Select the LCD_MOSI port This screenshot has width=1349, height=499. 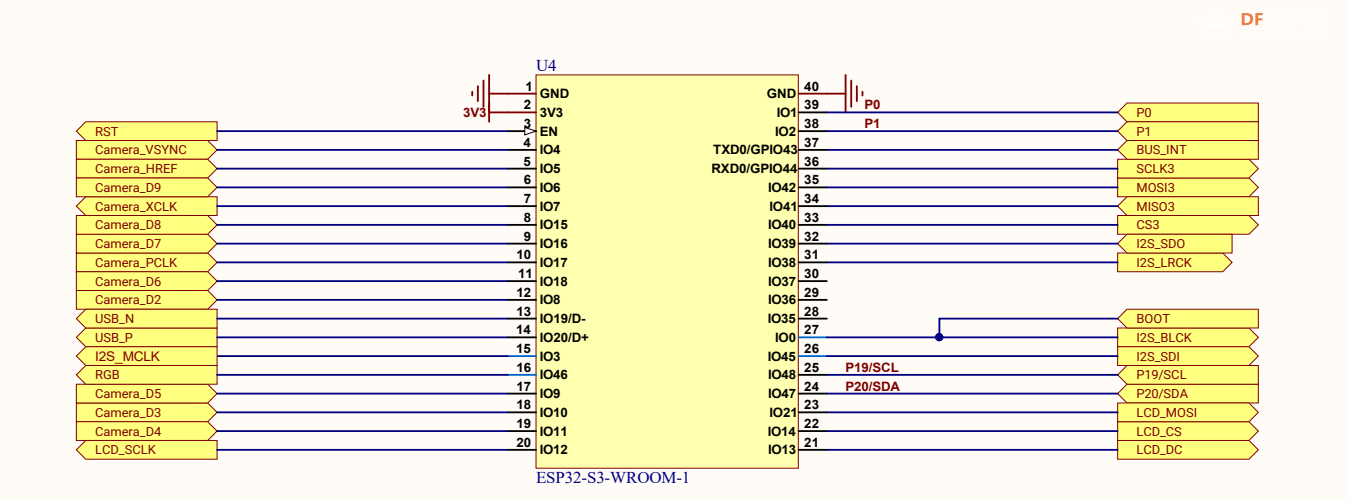(1188, 413)
